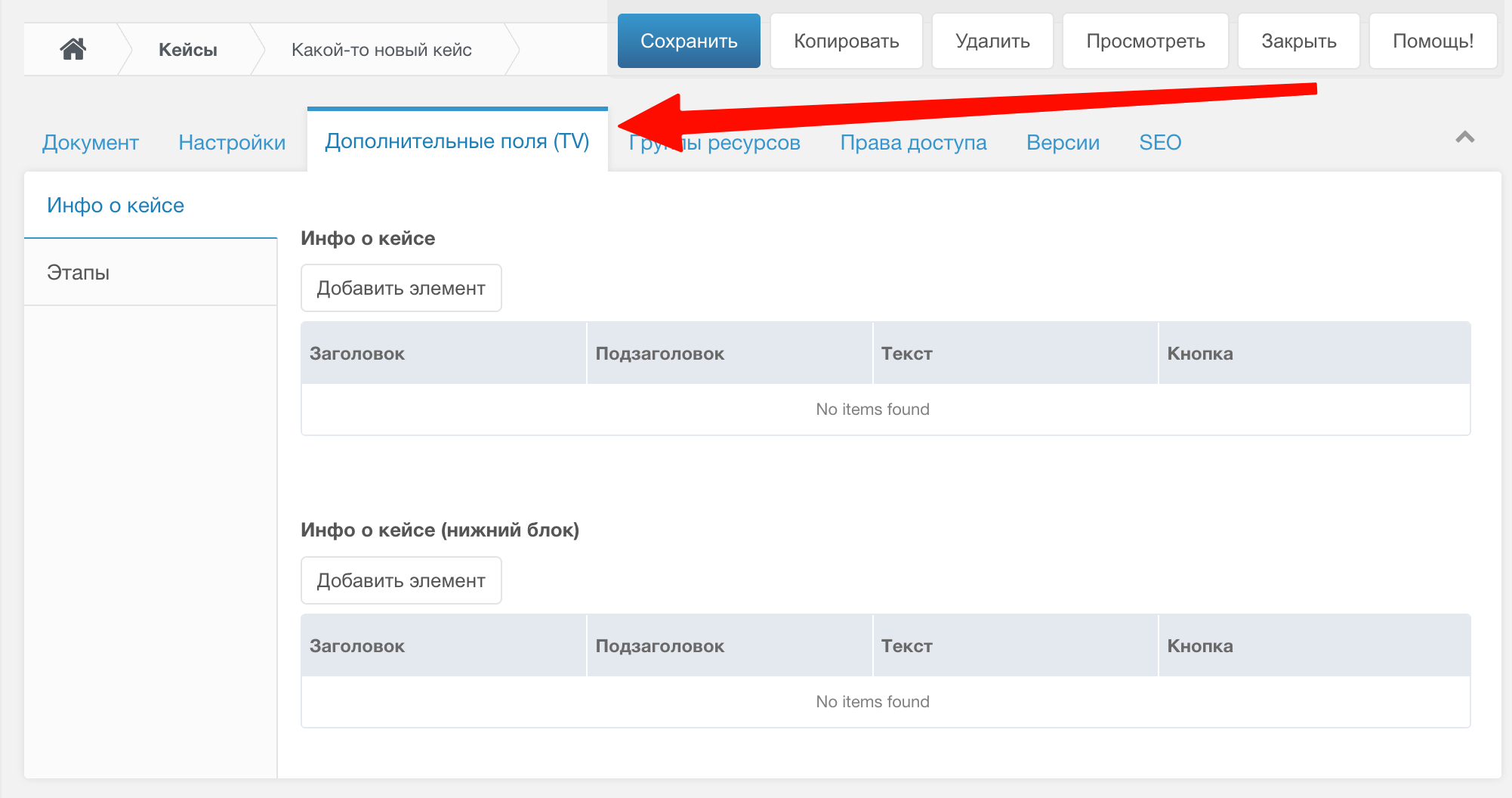This screenshot has height=798, width=1512.
Task: Add element to нижний блок table
Action: (401, 580)
